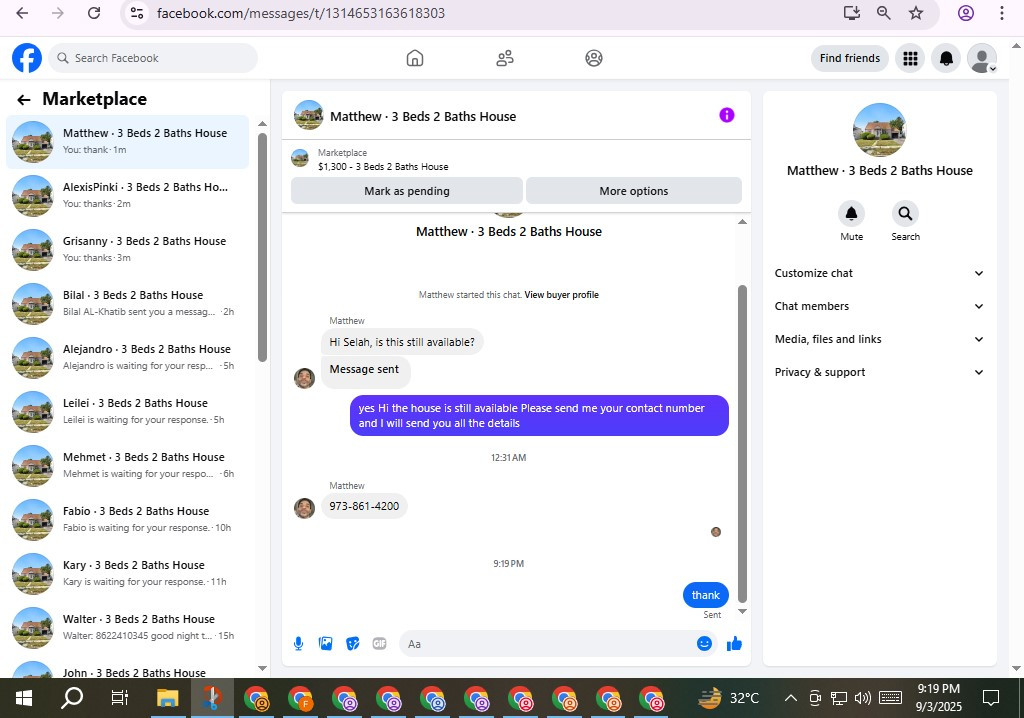Open View buyer profile link
The width and height of the screenshot is (1024, 718).
click(x=562, y=295)
